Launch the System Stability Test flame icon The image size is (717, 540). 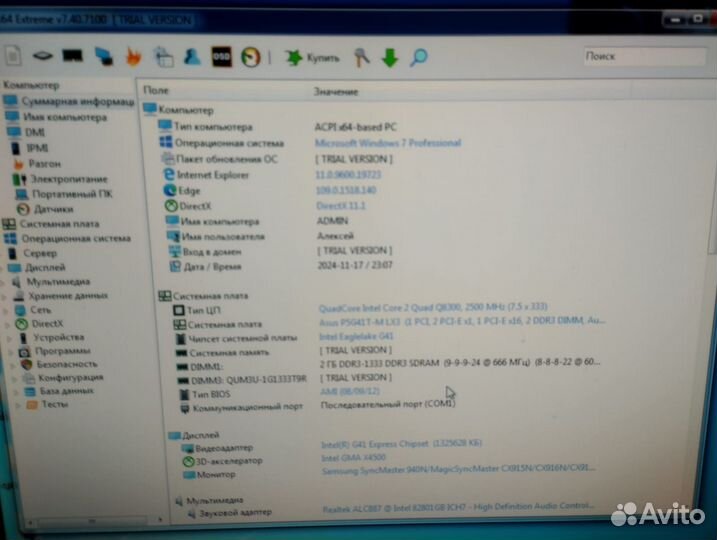click(x=131, y=57)
